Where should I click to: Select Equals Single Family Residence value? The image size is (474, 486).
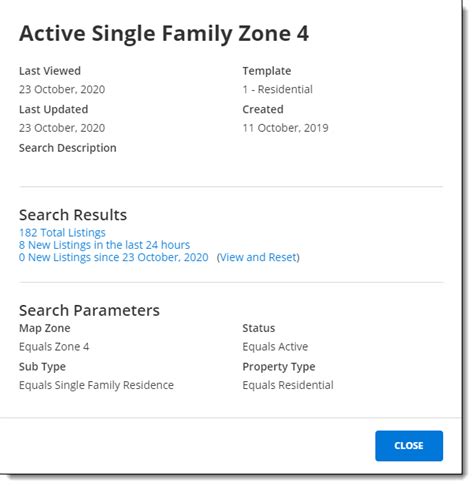click(x=96, y=385)
